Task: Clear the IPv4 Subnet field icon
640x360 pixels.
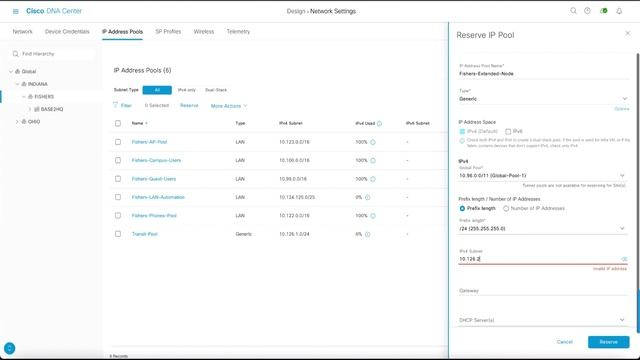Action: (624, 259)
